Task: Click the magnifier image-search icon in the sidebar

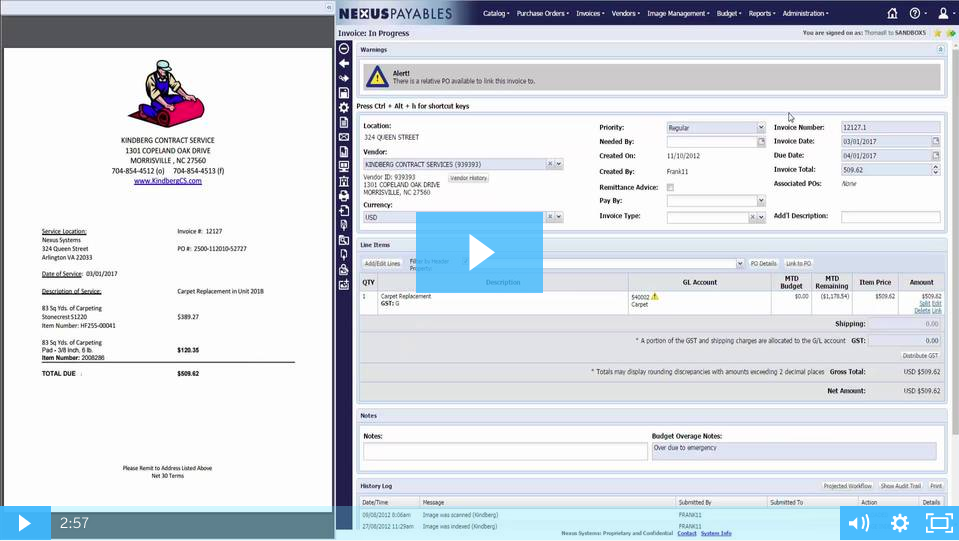Action: [x=344, y=240]
